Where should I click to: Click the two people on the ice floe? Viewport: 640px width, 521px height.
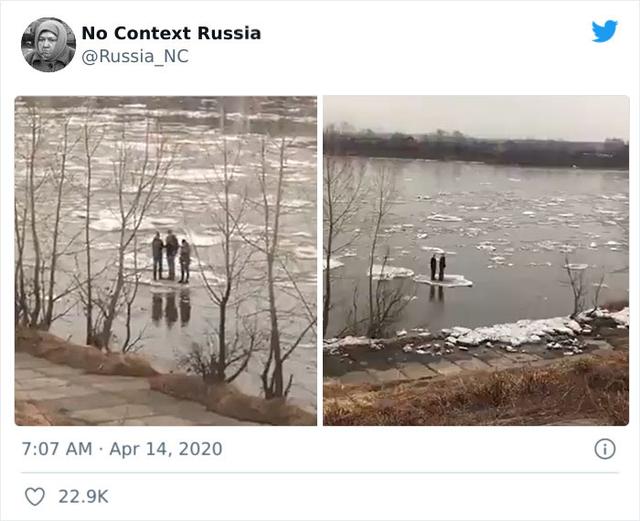(x=438, y=268)
